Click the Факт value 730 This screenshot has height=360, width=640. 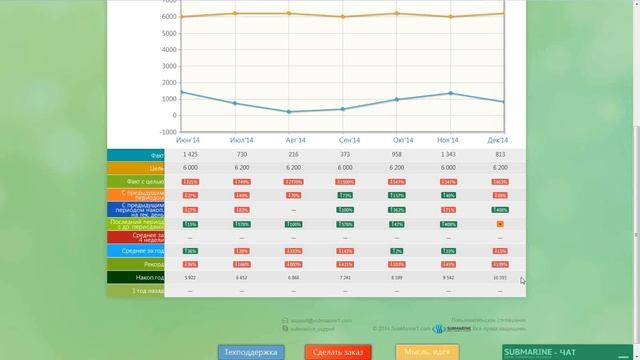pyautogui.click(x=242, y=154)
